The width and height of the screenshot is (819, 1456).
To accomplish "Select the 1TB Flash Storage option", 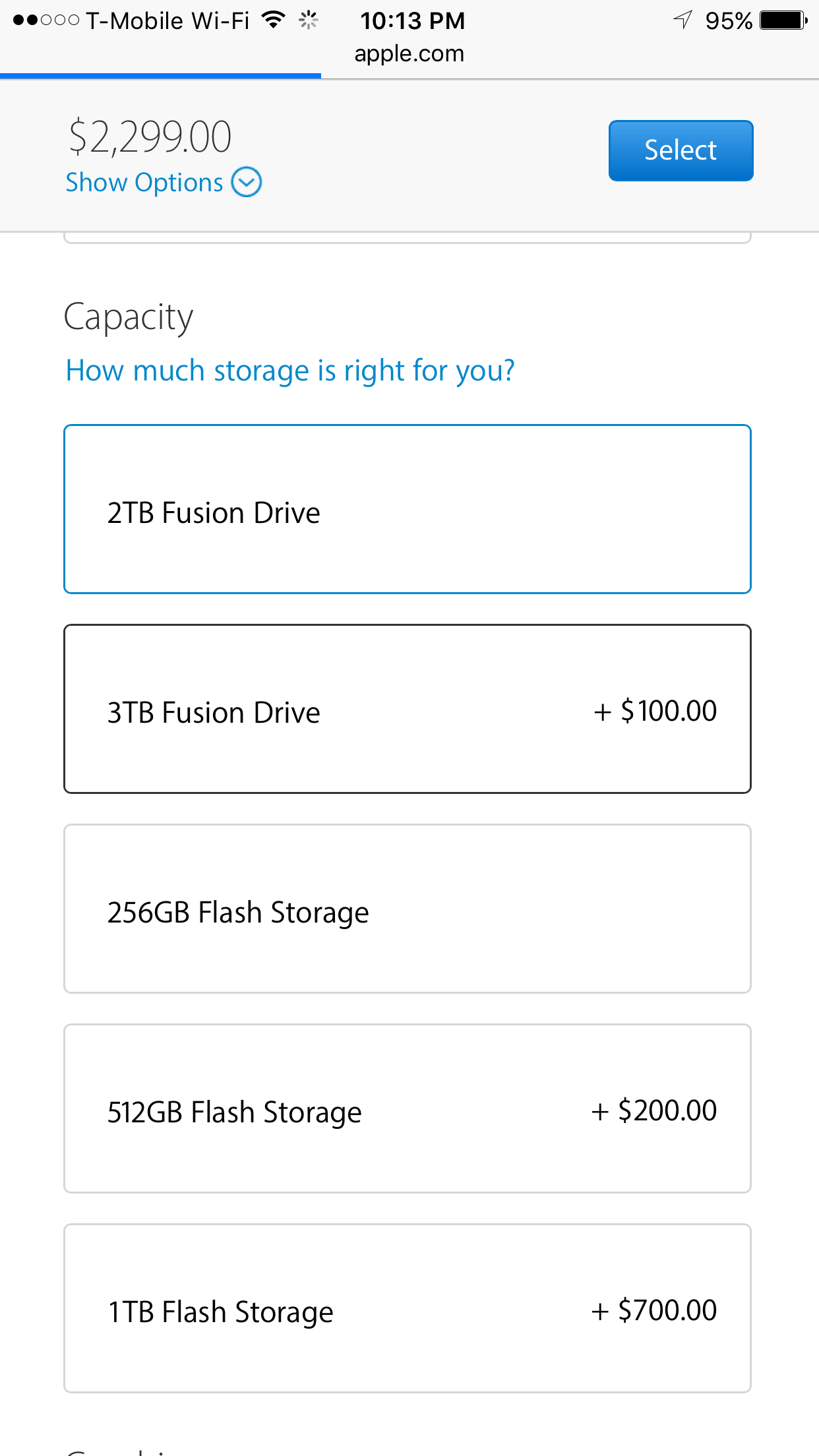I will pos(408,1308).
